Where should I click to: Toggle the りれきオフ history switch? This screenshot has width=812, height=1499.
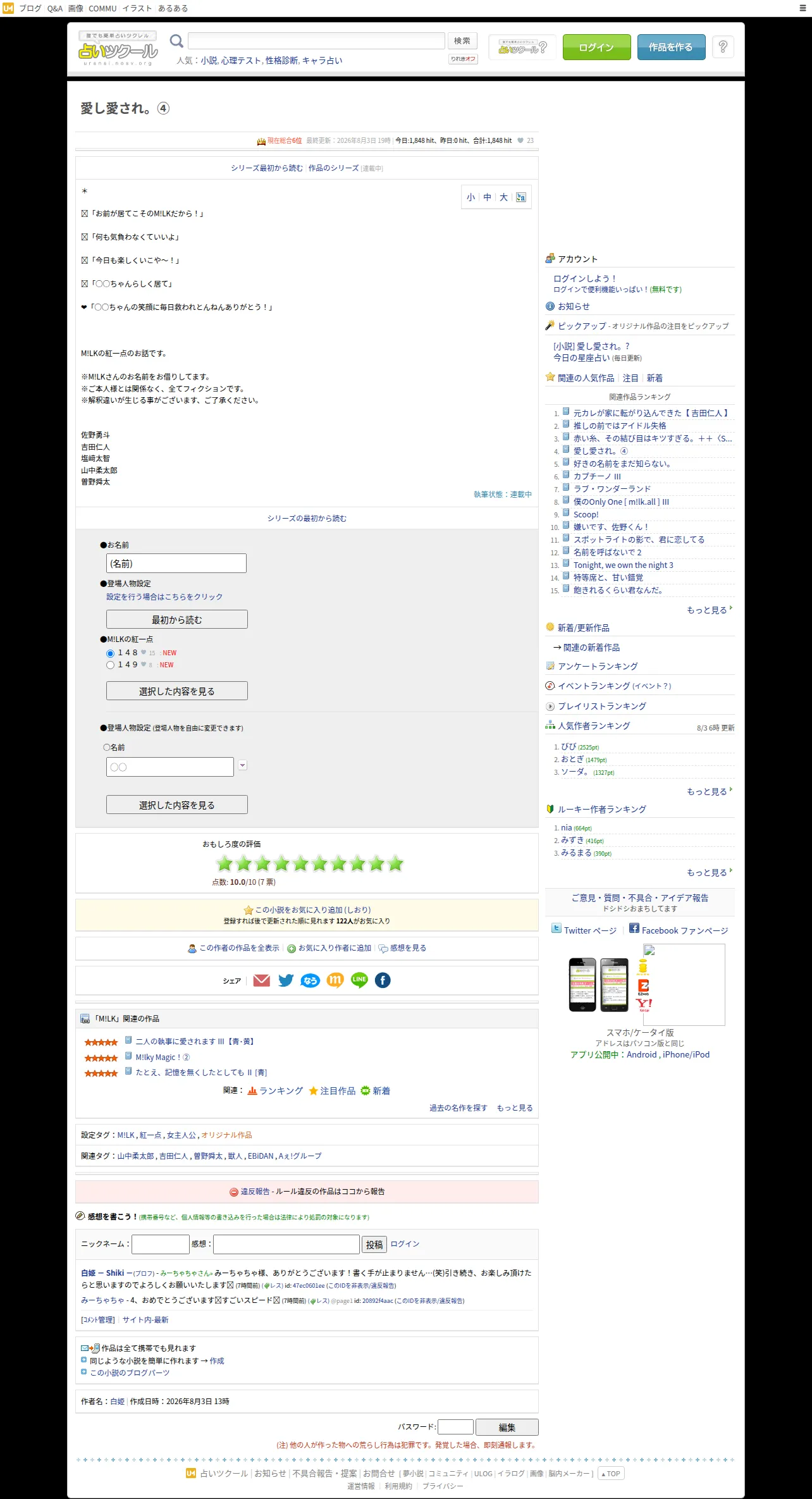pyautogui.click(x=464, y=59)
